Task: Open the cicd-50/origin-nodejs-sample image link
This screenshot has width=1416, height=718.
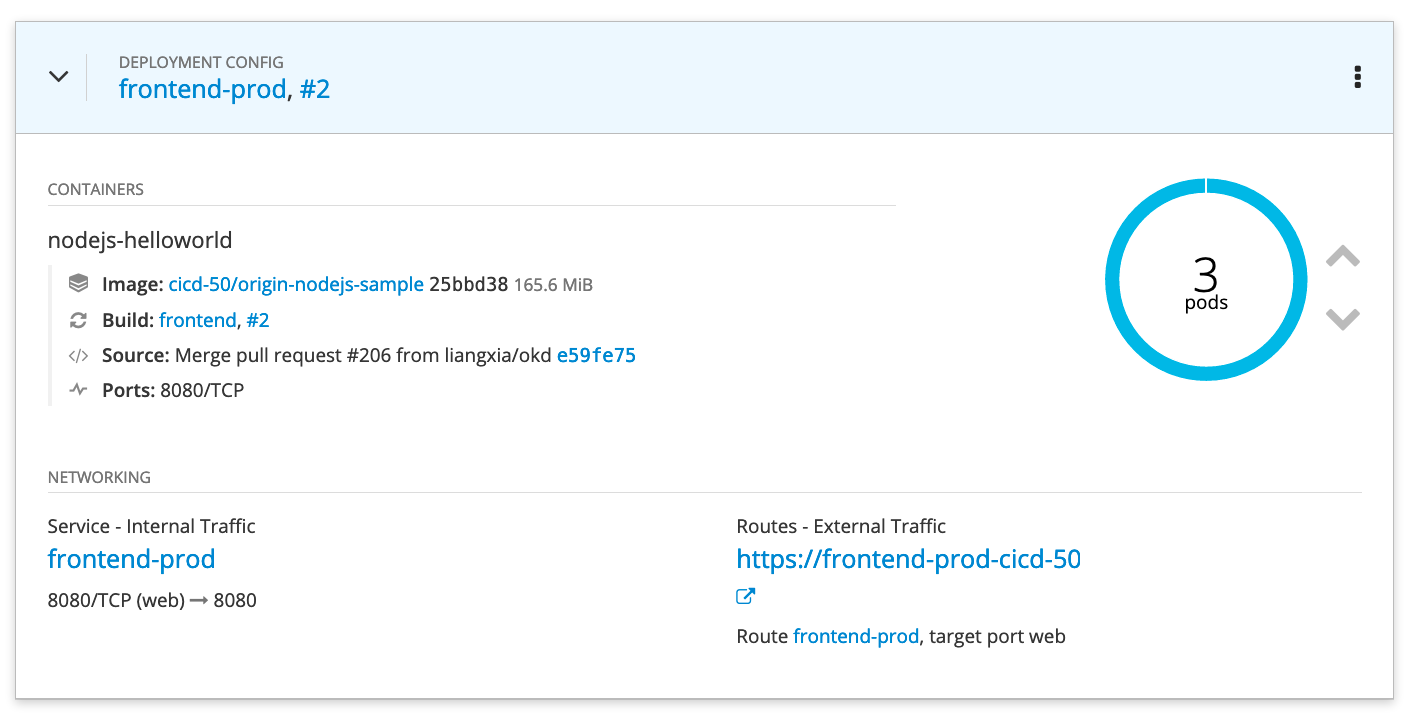Action: [296, 285]
